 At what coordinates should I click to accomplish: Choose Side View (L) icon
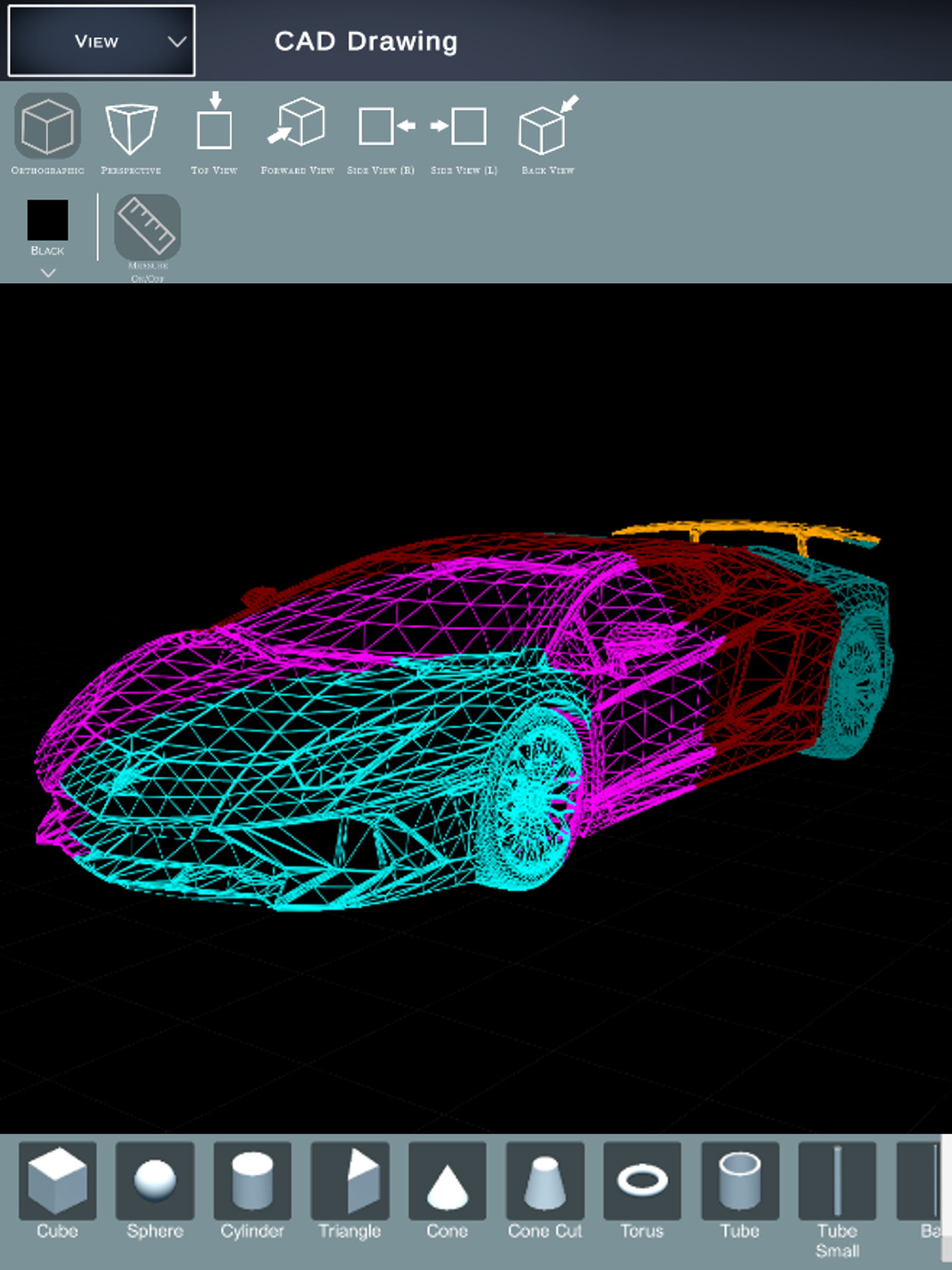tap(459, 126)
